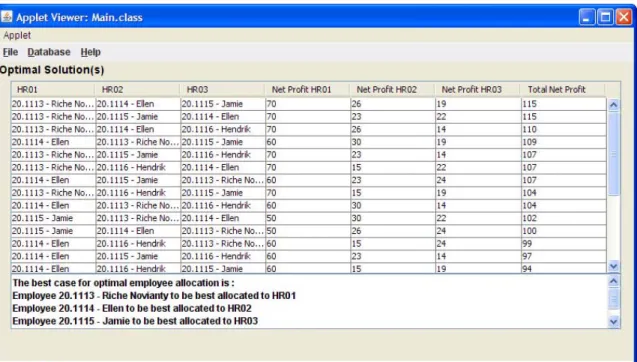
Task: Click the table's vertical scrollbar thumb
Action: click(613, 154)
